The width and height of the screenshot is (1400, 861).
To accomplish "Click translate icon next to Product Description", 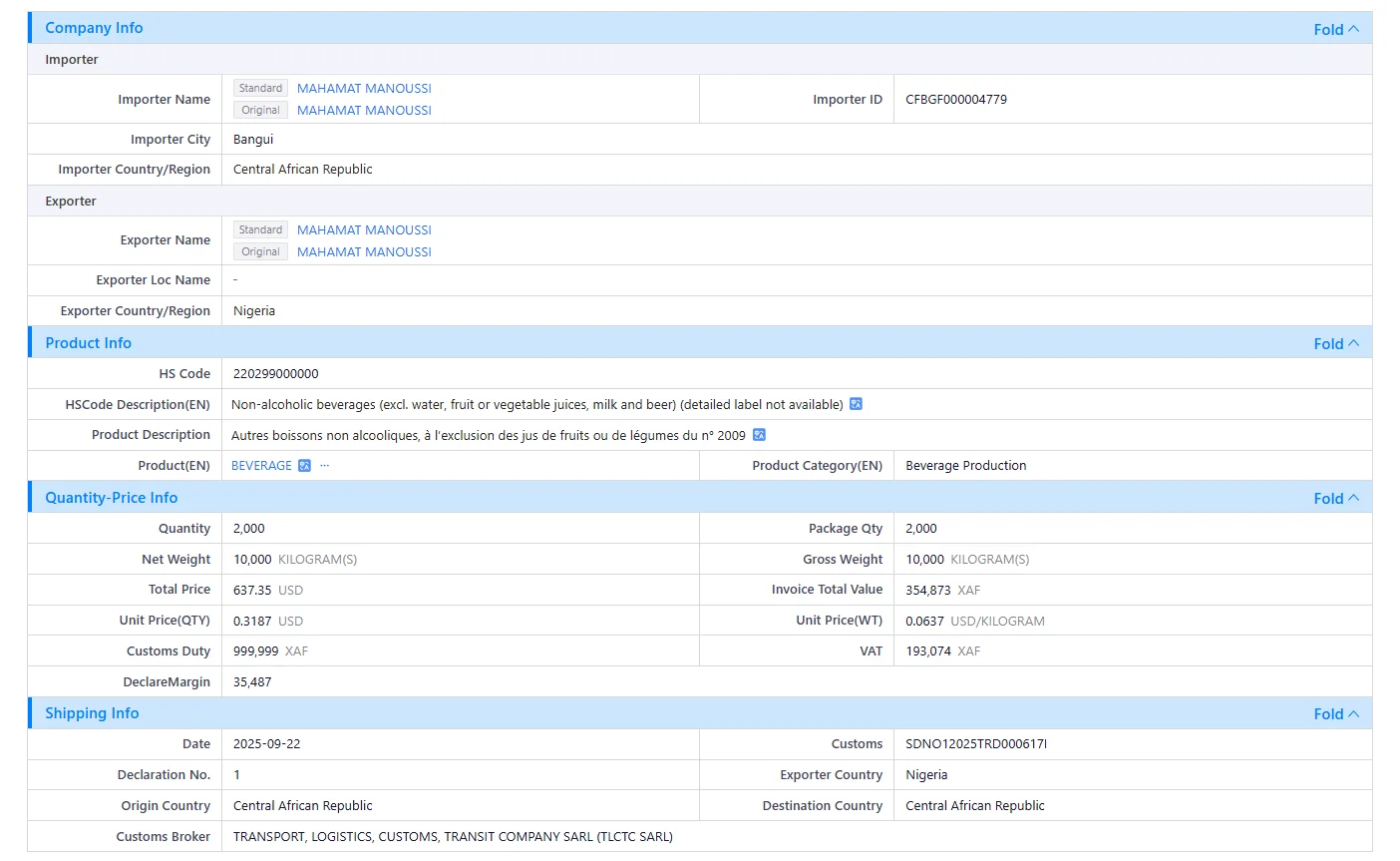I will 759,435.
